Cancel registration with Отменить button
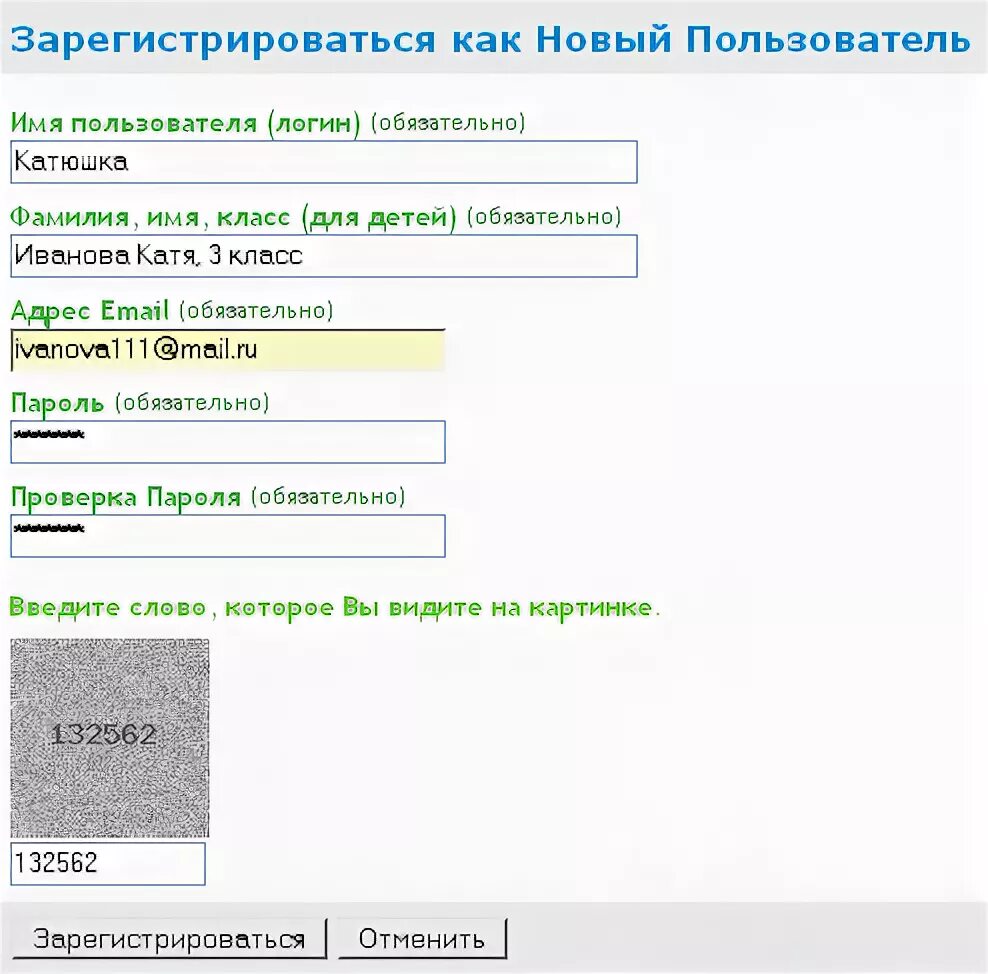Viewport: 988px width, 974px height. point(422,939)
